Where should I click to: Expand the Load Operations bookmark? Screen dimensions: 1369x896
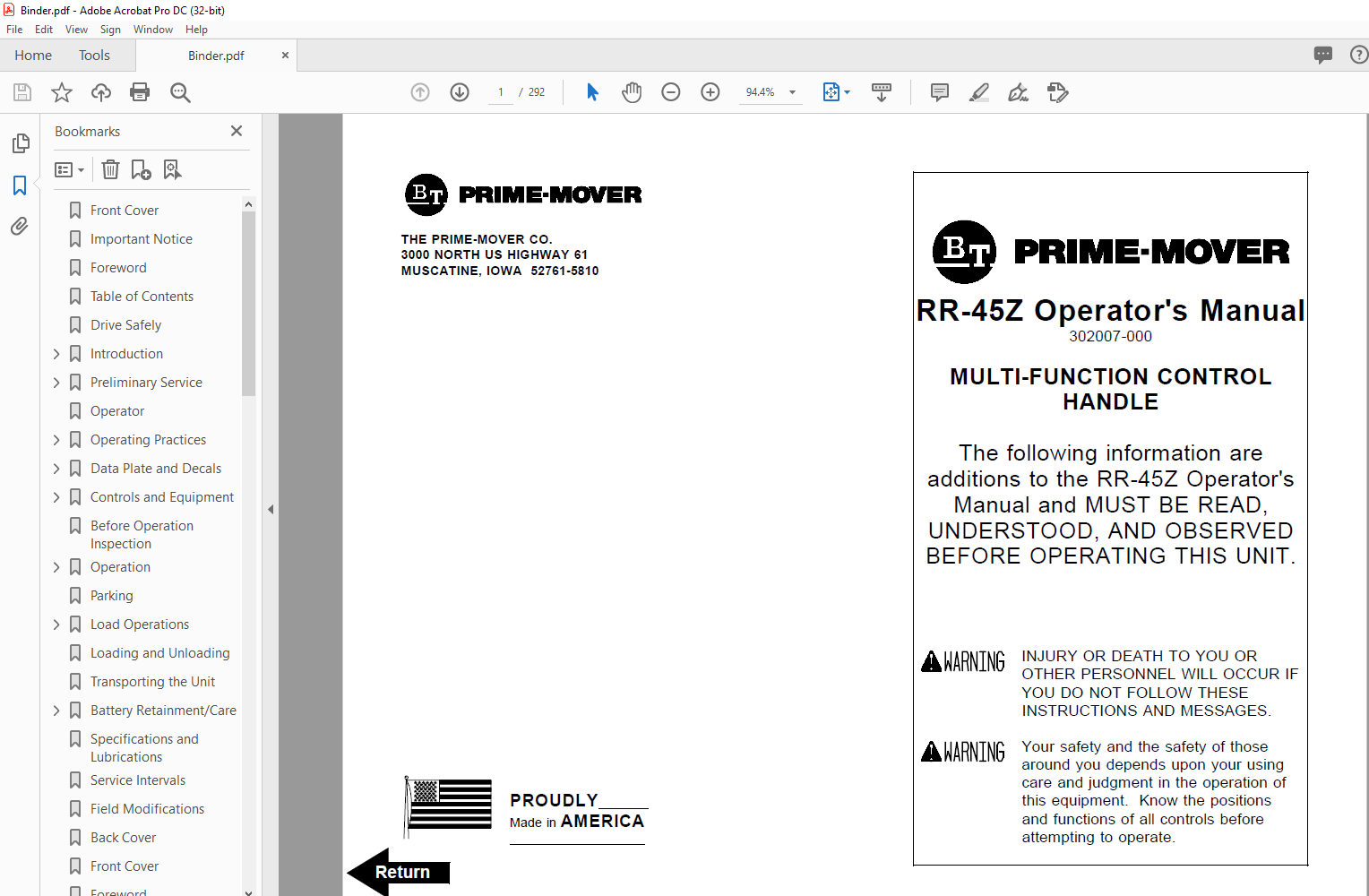[56, 625]
